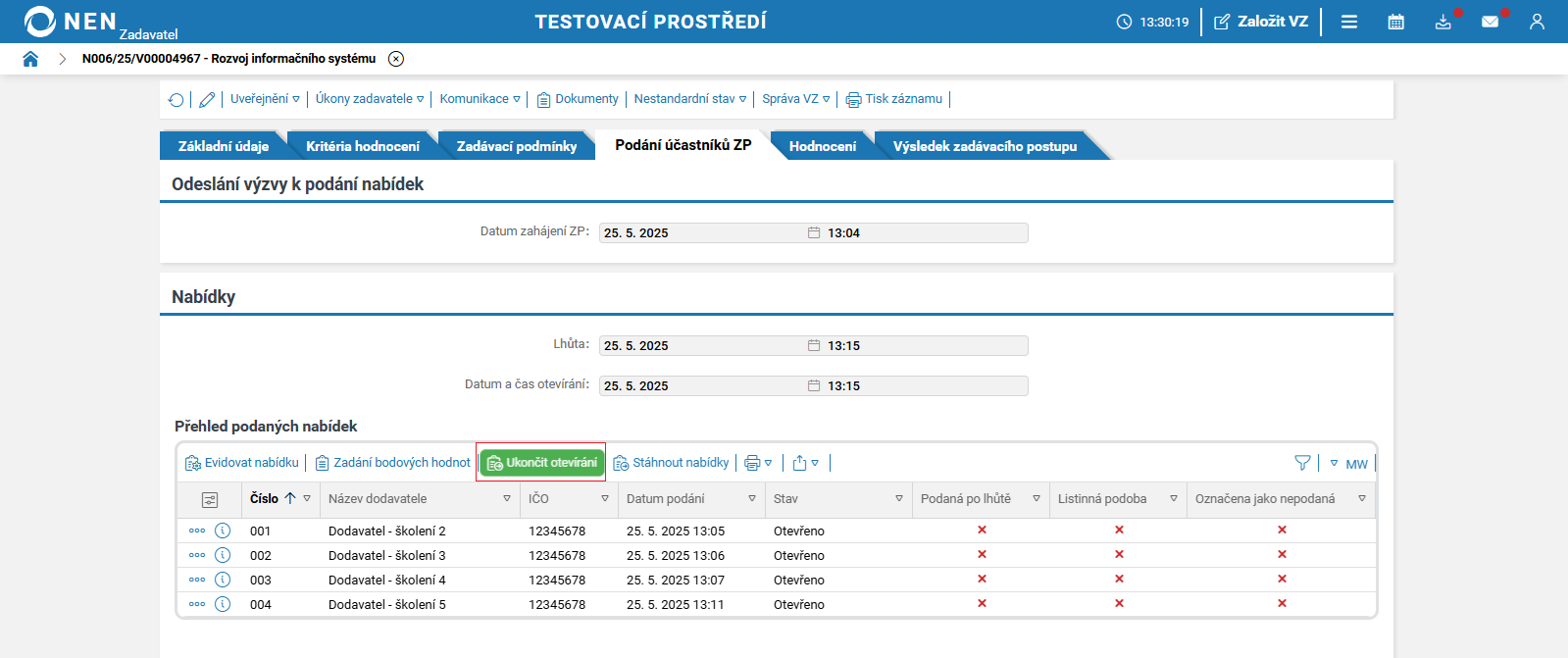The image size is (1568, 658).
Task: Switch to the Kritéria hodnocení tab
Action: (363, 146)
